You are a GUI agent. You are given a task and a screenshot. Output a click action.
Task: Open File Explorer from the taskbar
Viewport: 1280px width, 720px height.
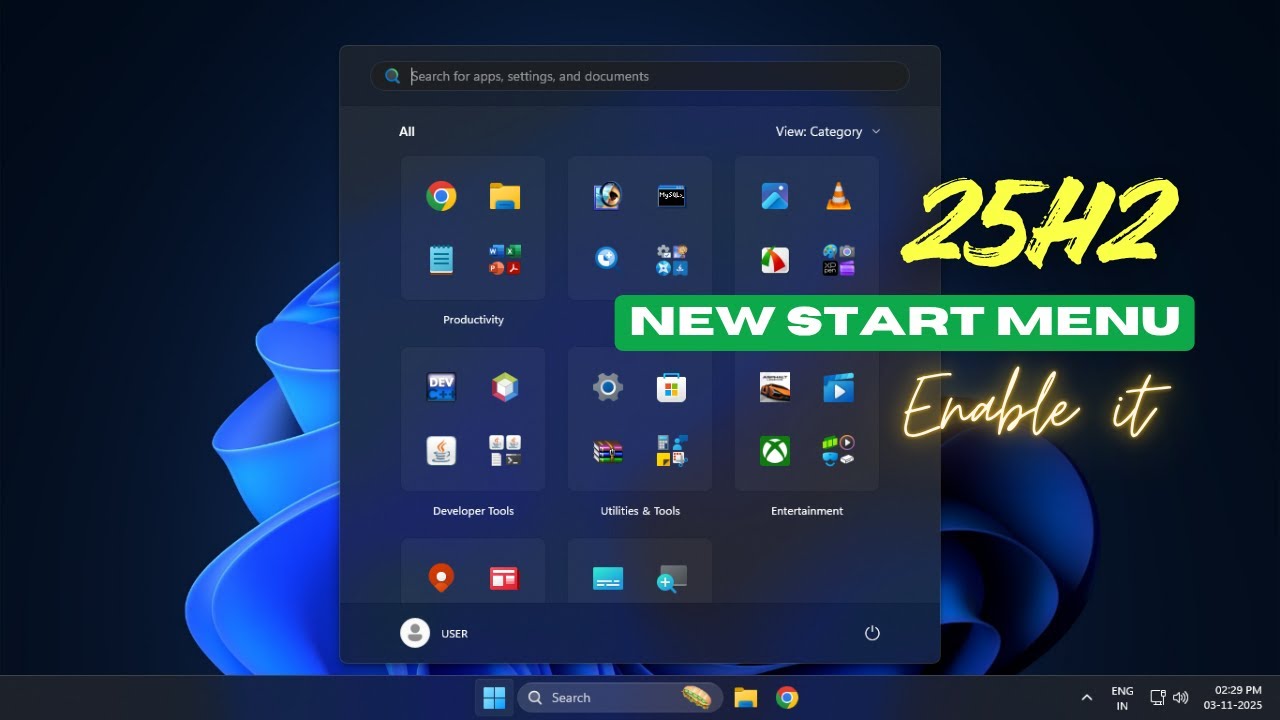tap(745, 698)
